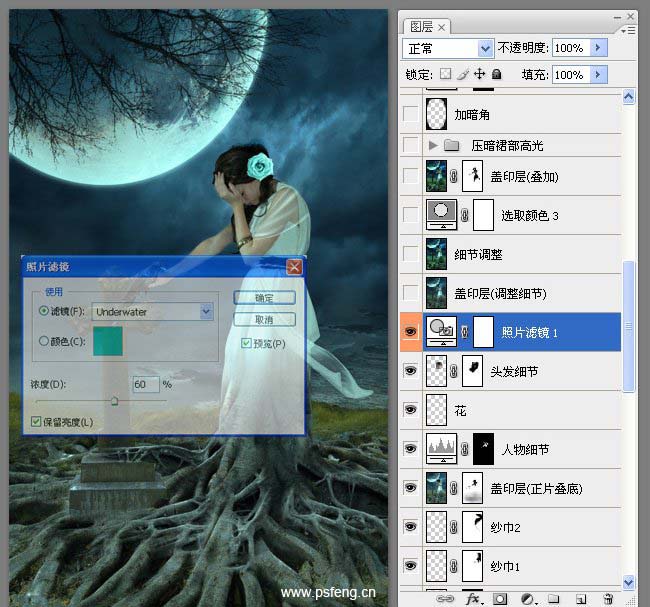Click the 照片滤镜 1 adjustment icon
Screen dimensions: 650x607
click(441, 332)
